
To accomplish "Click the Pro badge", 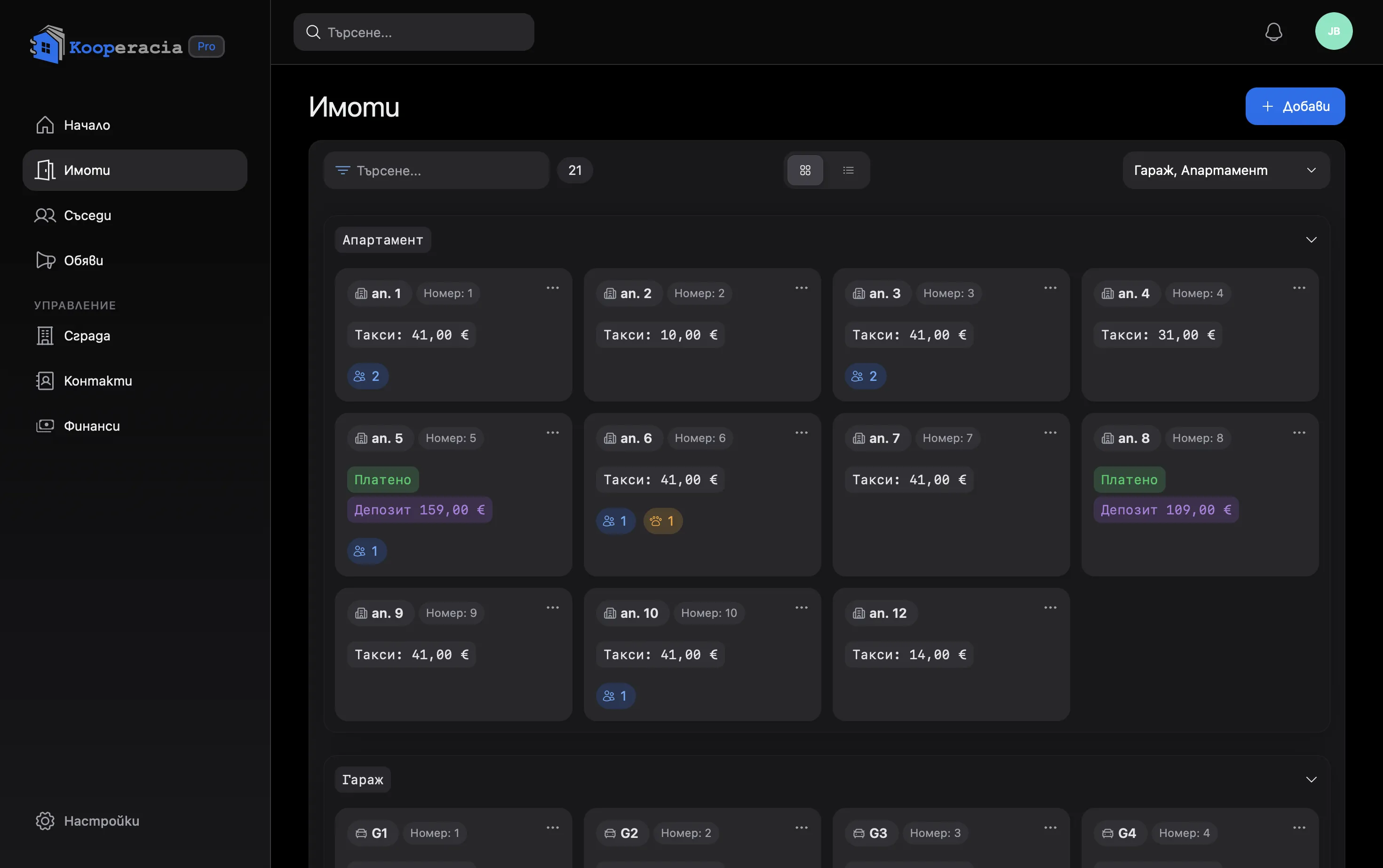I will [x=206, y=47].
